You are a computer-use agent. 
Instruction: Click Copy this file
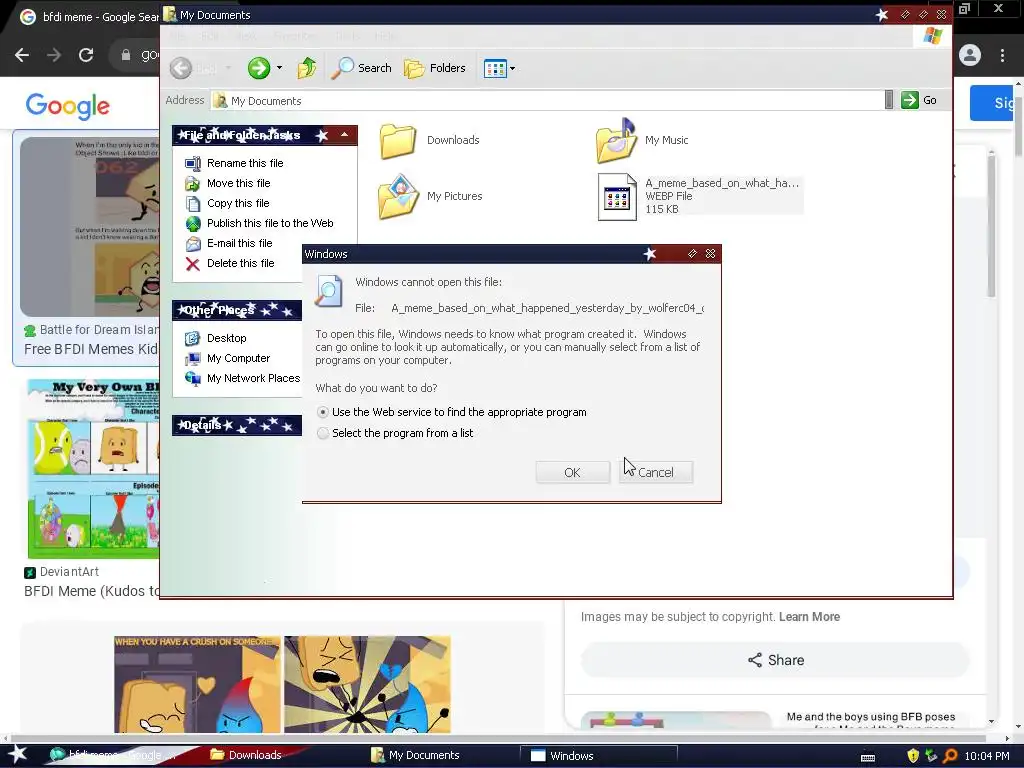[x=238, y=203]
